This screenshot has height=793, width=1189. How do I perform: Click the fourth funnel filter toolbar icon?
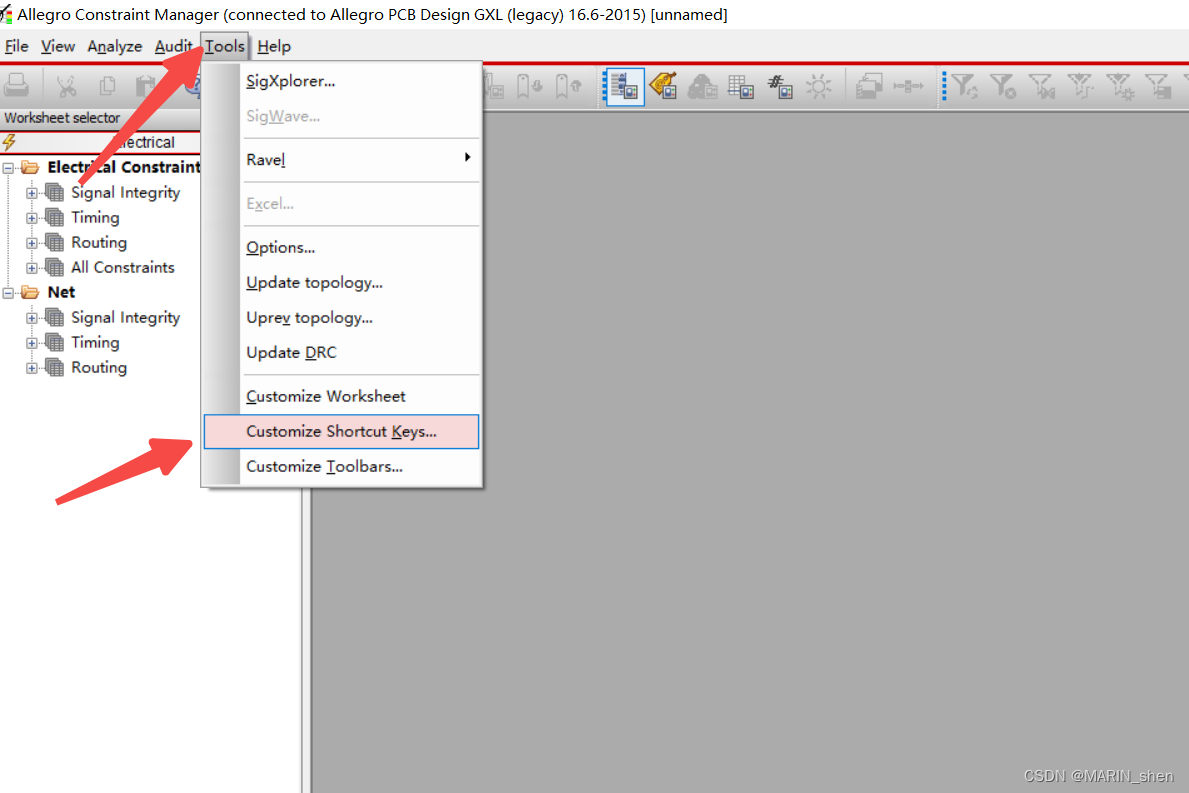[1081, 86]
